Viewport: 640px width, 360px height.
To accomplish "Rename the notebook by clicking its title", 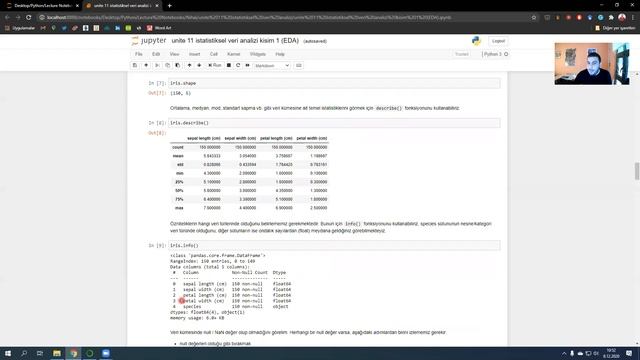I will [235, 41].
